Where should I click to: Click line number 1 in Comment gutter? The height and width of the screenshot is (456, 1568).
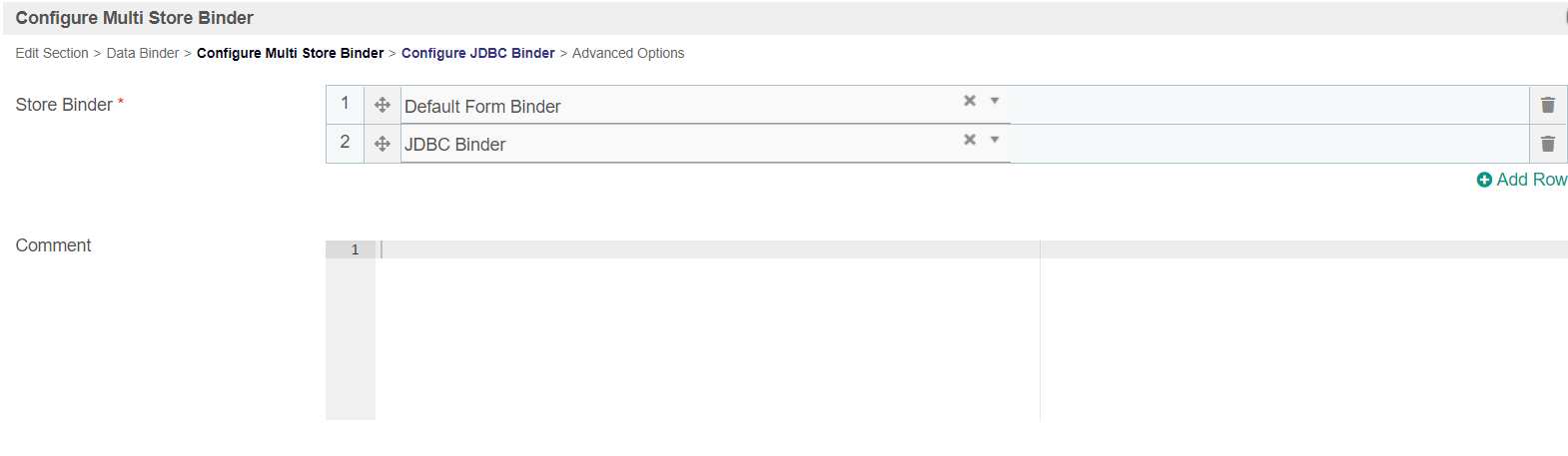click(x=355, y=249)
